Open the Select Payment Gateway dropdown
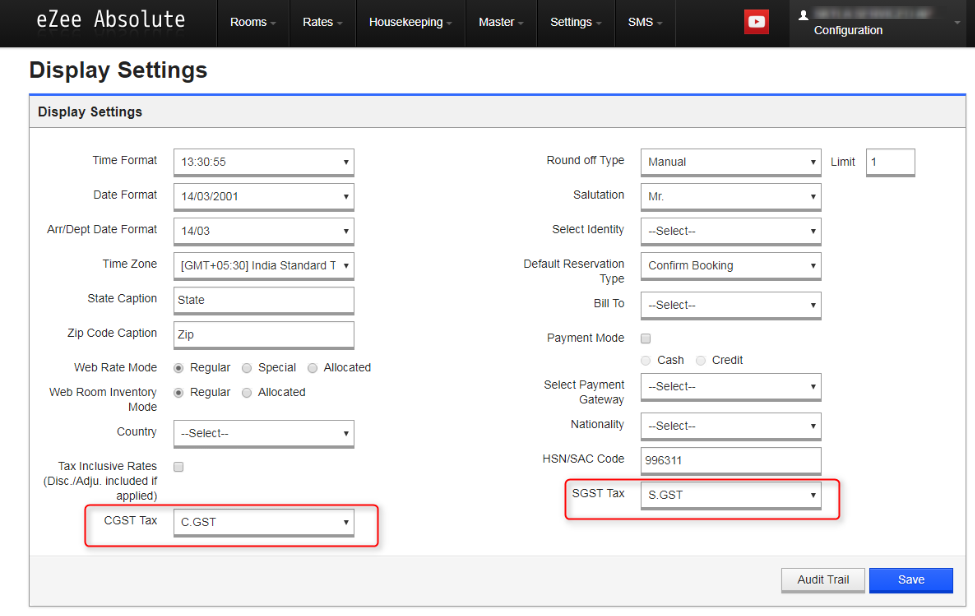 (731, 387)
